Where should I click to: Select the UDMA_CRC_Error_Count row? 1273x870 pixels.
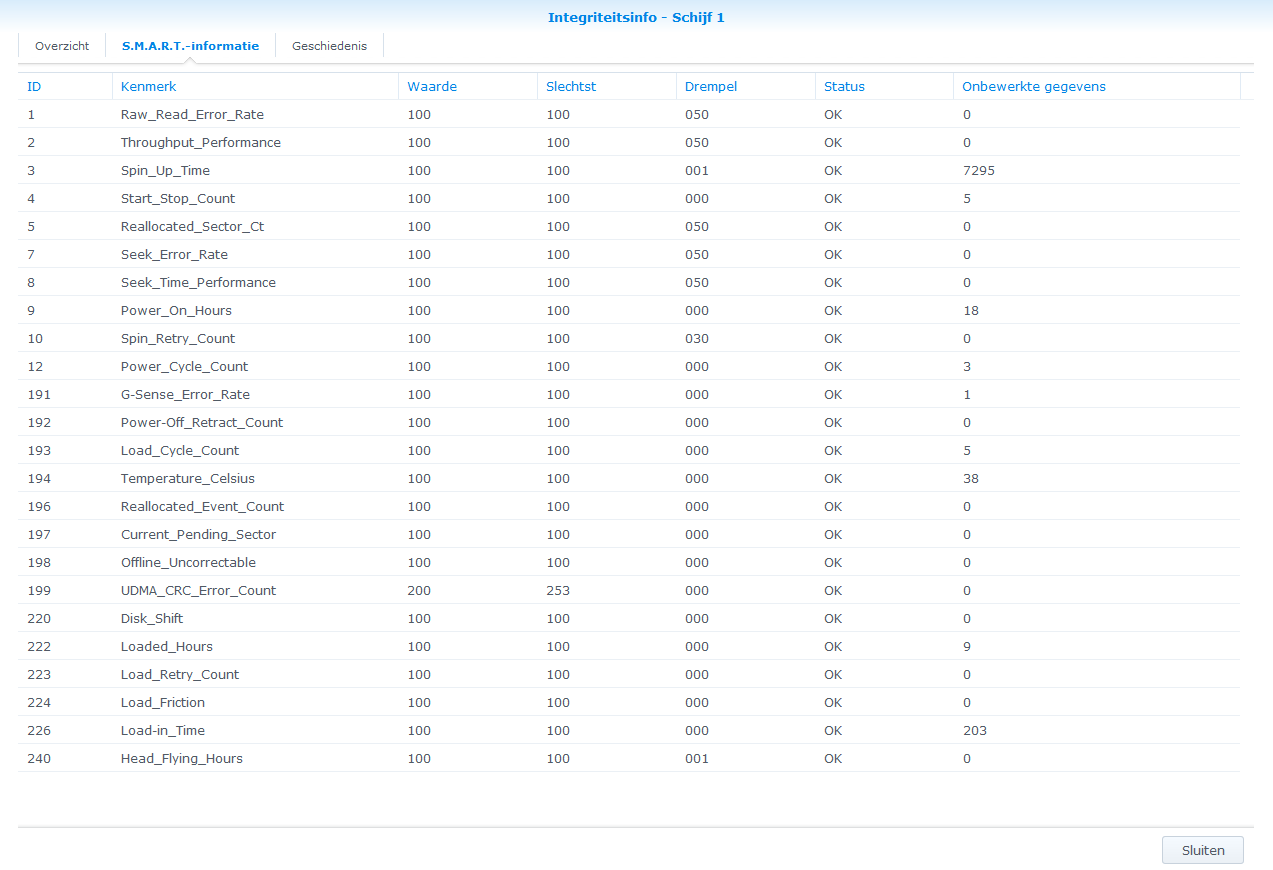198,590
